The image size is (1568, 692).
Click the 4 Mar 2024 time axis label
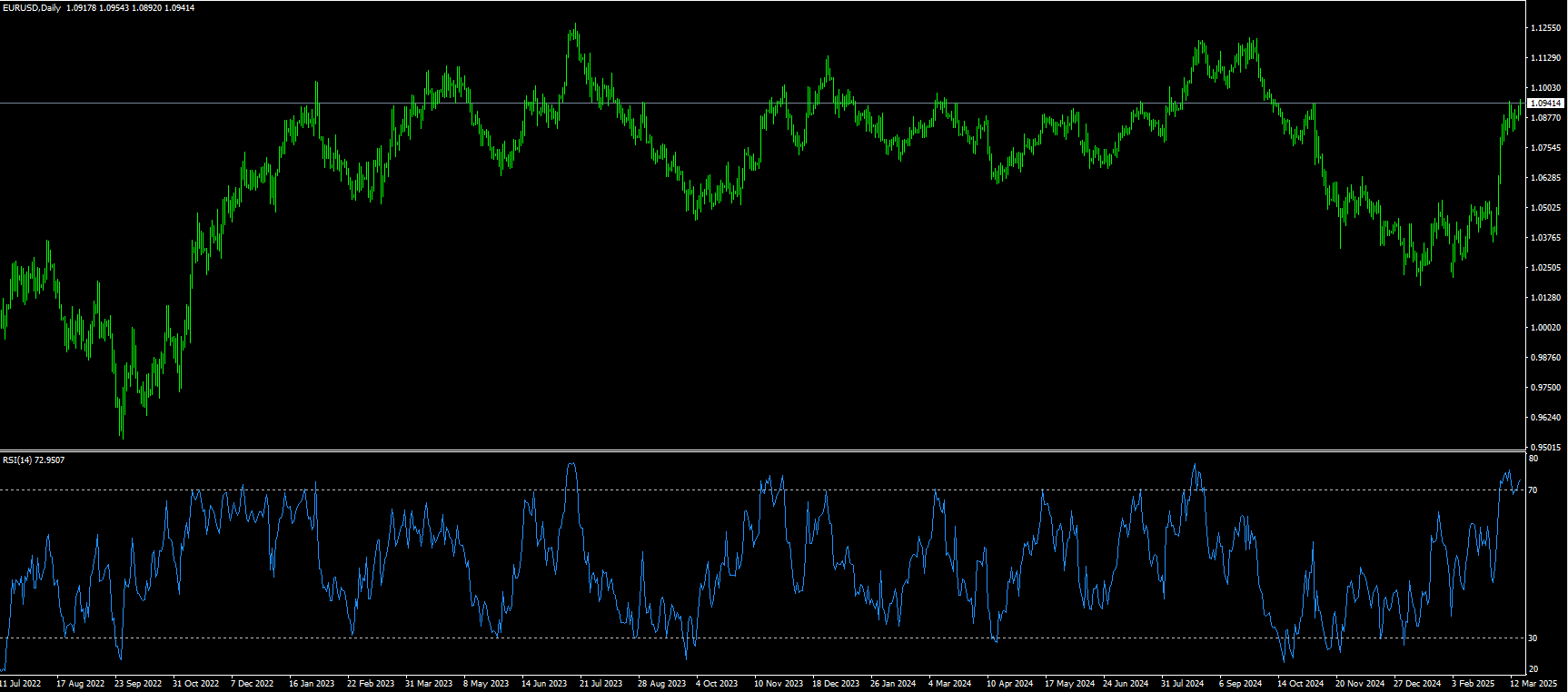(949, 684)
